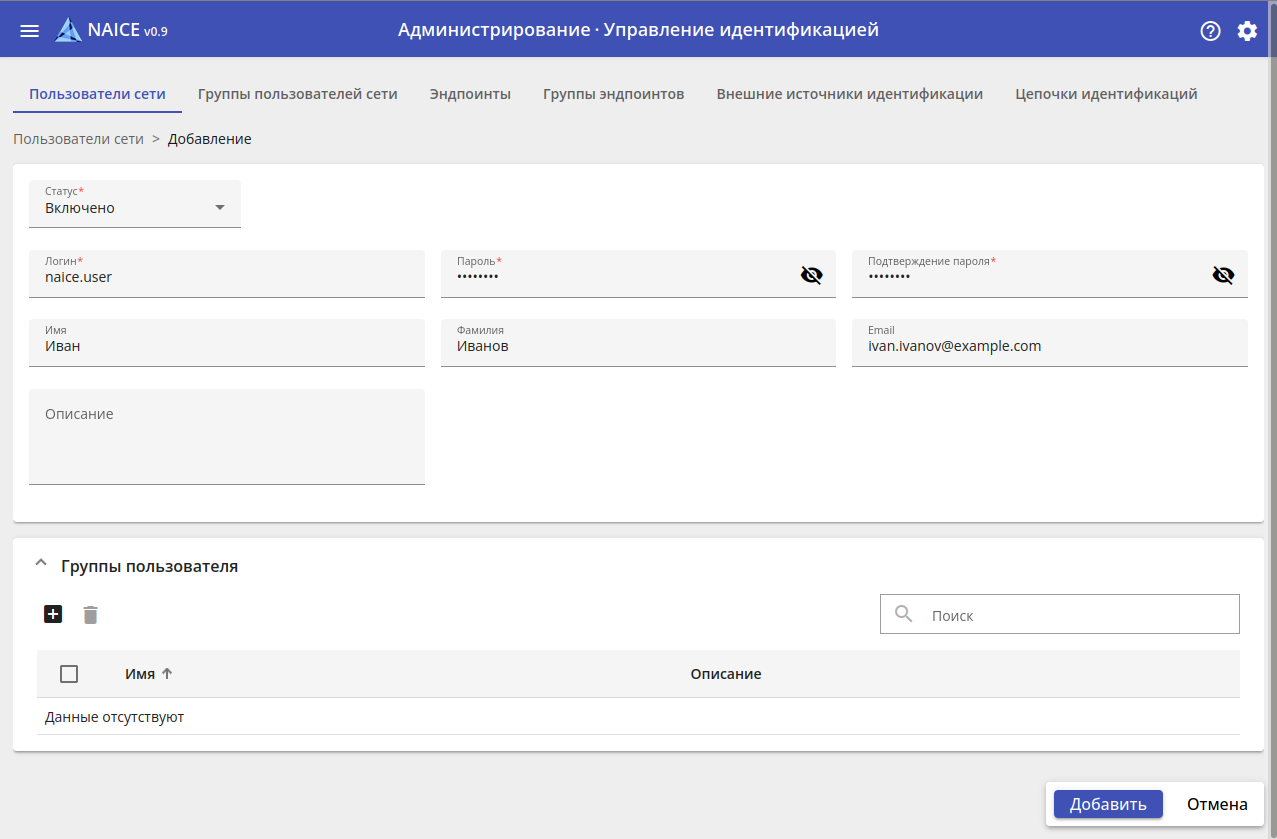Click the Email input field
1277x839 pixels.
1050,343
